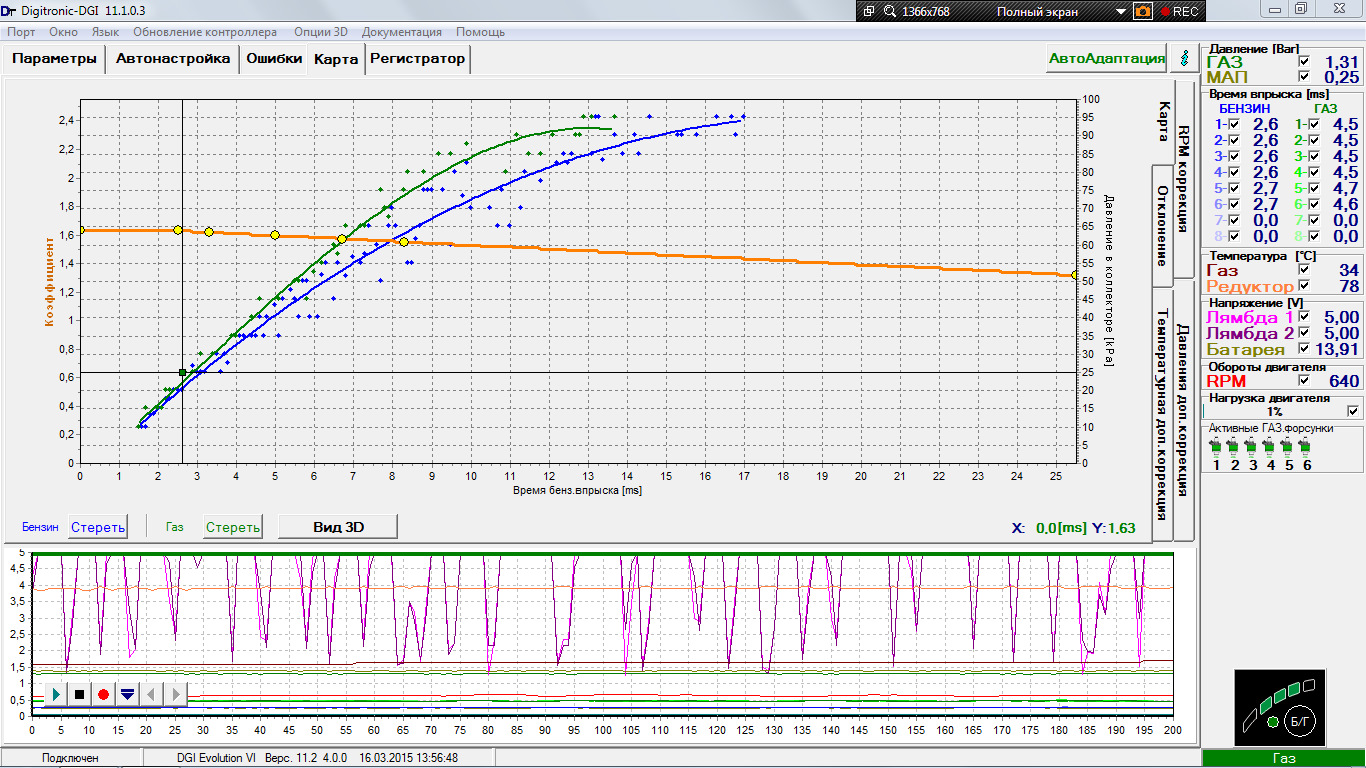Click the magnifier icon in recorder bar
1366x768 pixels.
coord(888,11)
